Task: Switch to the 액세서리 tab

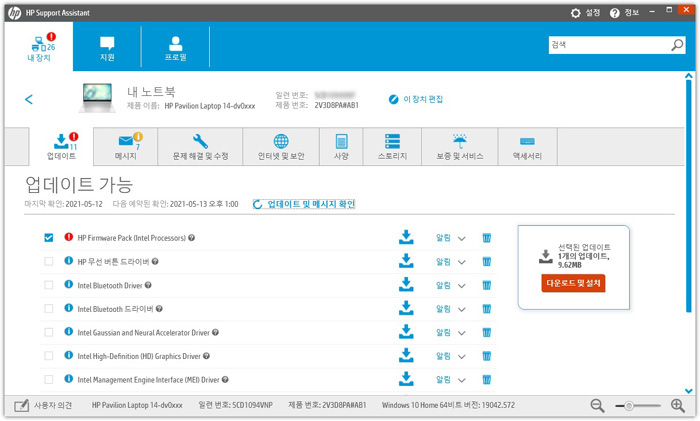Action: point(527,146)
